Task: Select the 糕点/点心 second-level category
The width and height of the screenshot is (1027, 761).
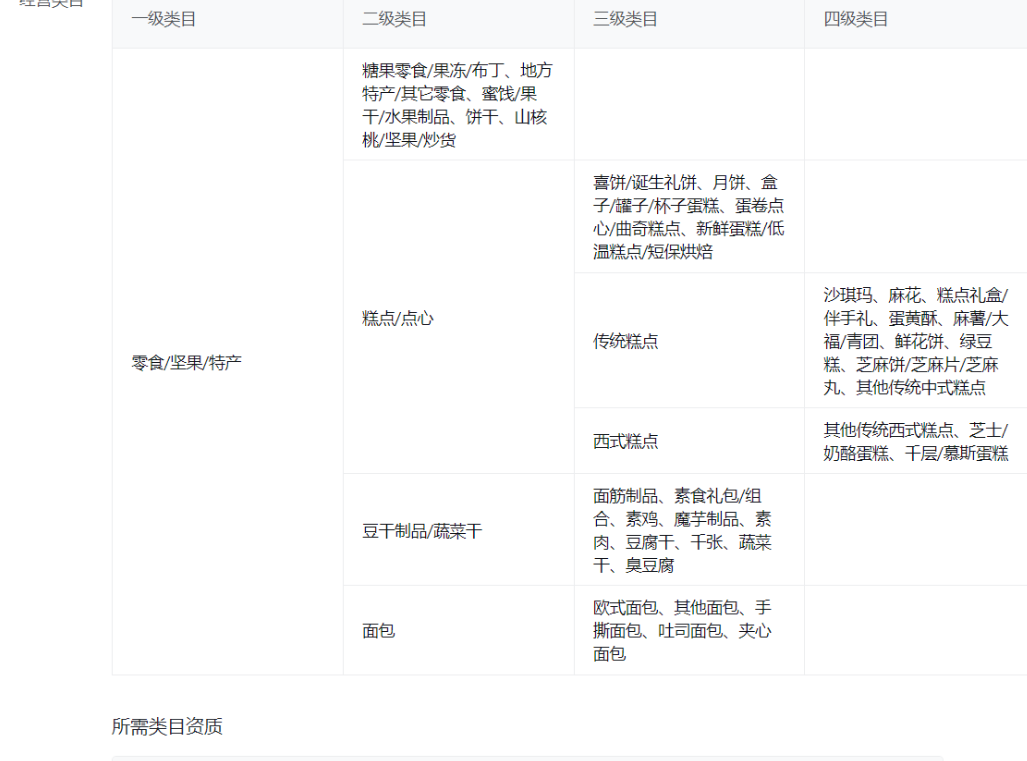Action: pos(398,318)
